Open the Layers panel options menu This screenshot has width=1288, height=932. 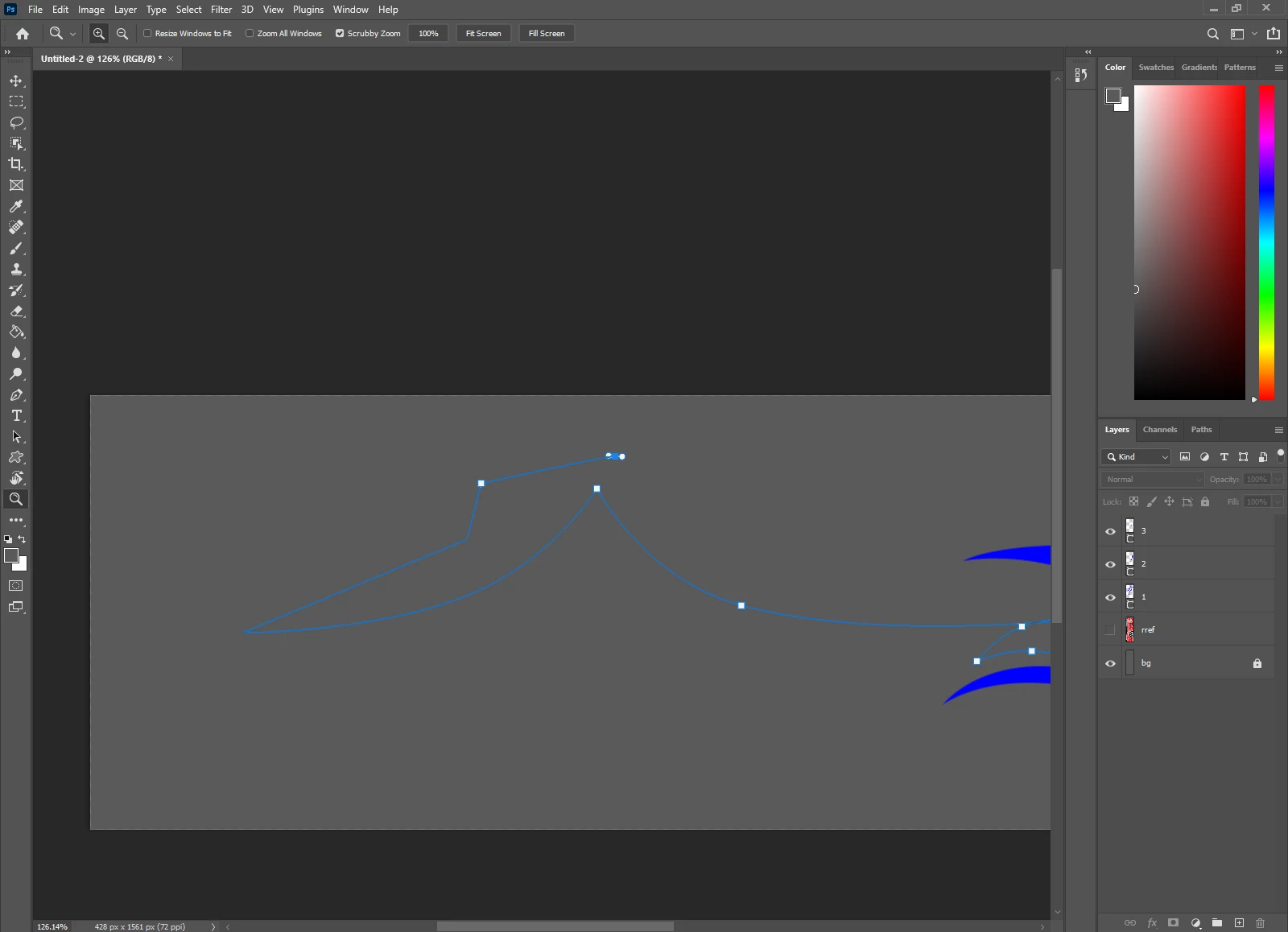tap(1278, 430)
